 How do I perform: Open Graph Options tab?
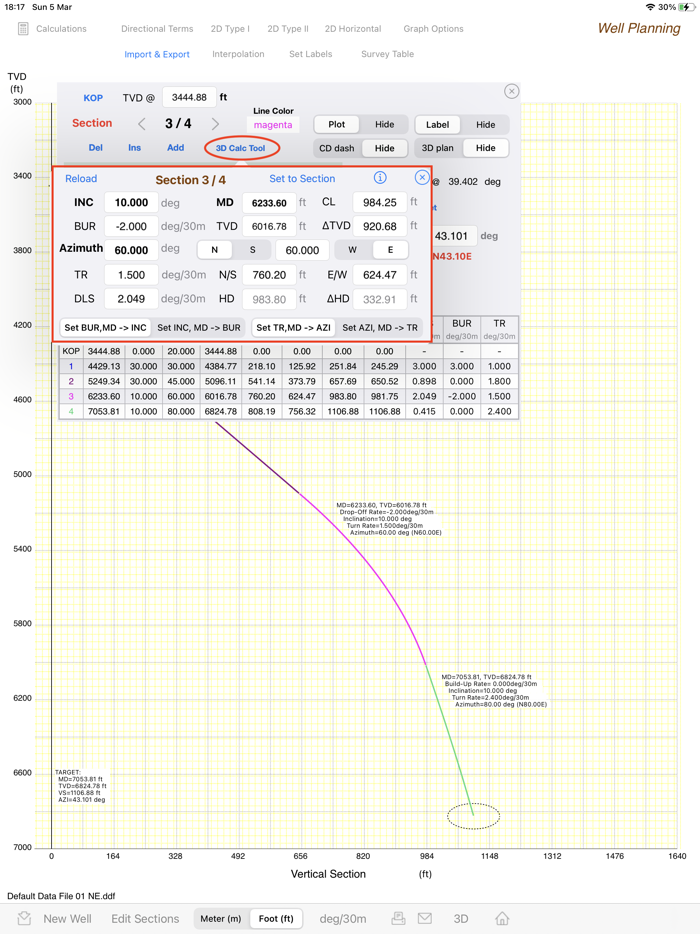pyautogui.click(x=433, y=29)
